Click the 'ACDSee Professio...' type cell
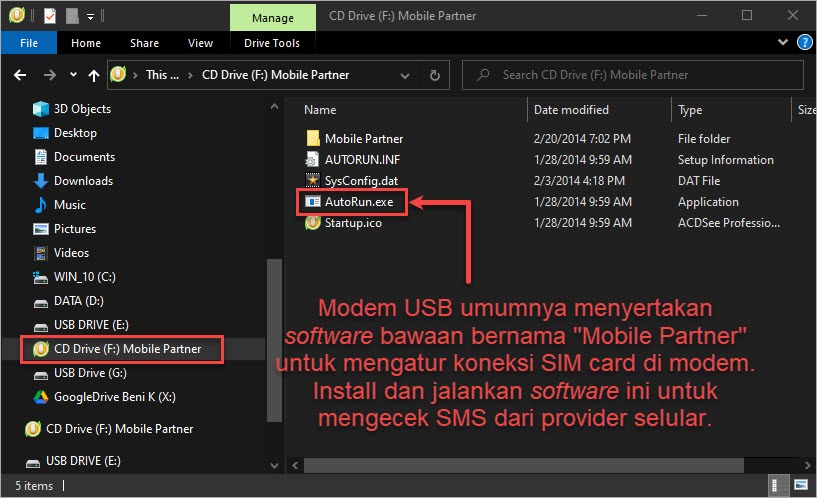 [728, 222]
